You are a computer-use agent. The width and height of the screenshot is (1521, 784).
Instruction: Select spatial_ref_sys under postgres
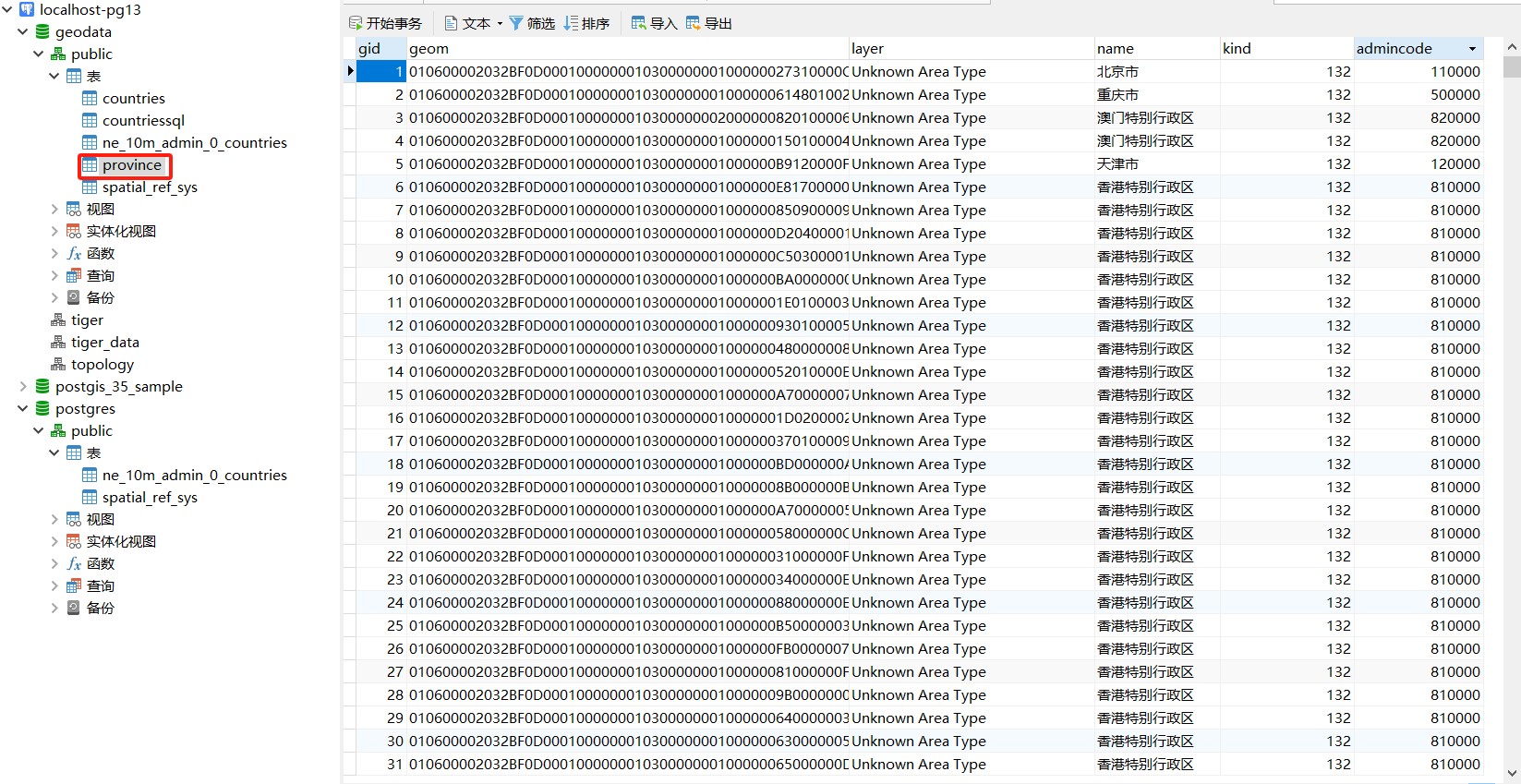coord(150,497)
